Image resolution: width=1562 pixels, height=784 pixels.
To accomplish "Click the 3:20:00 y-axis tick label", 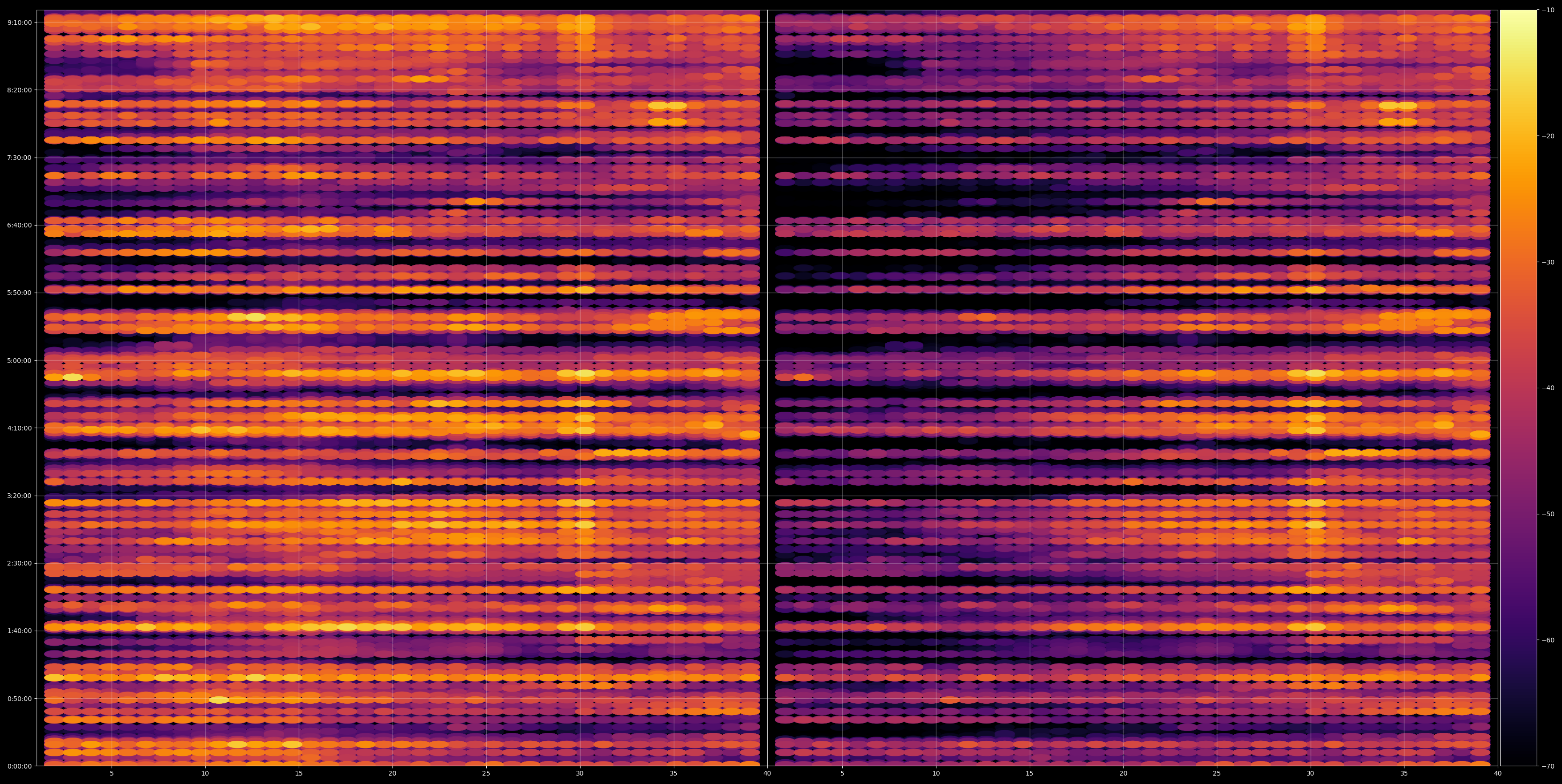I will 19,495.
